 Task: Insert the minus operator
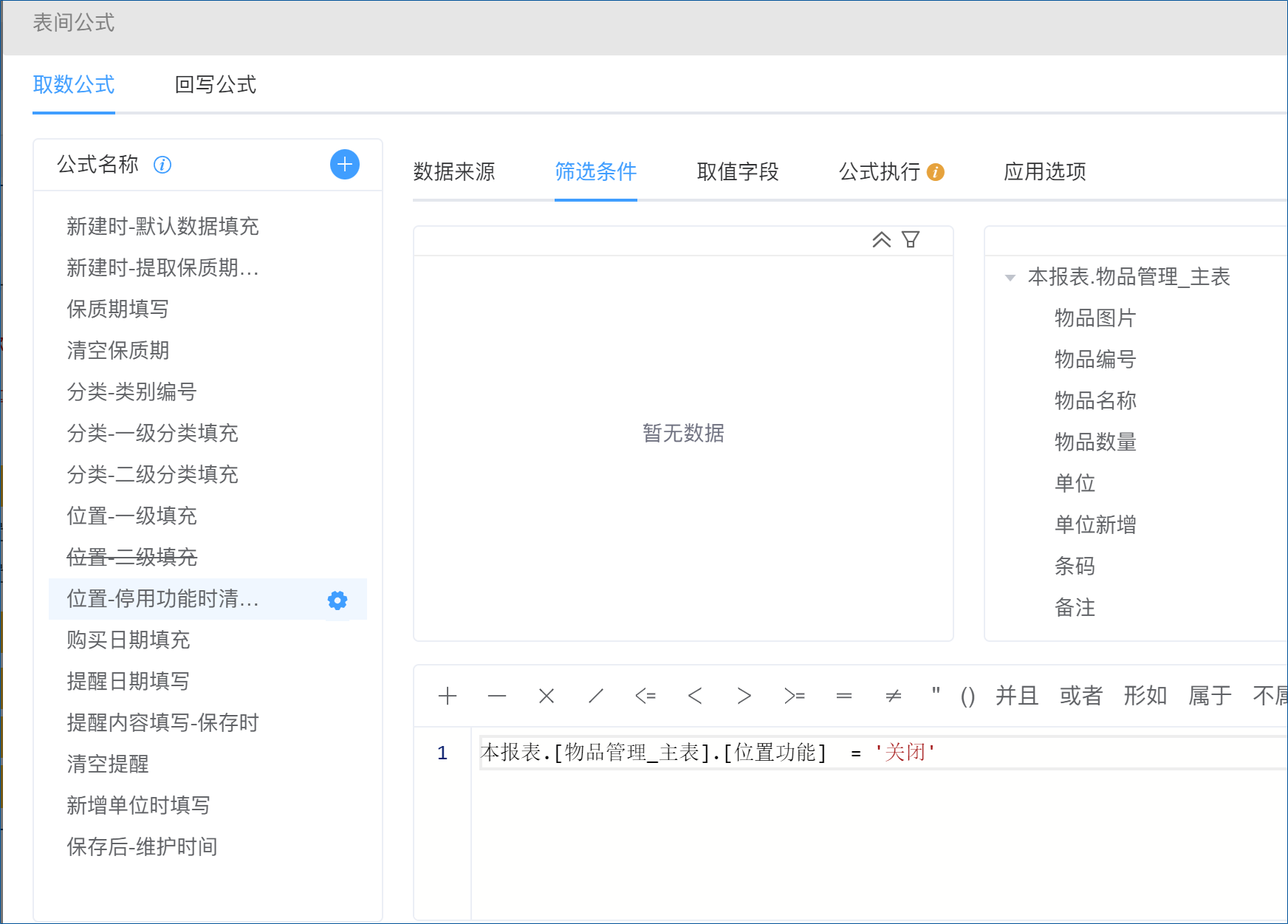point(497,696)
